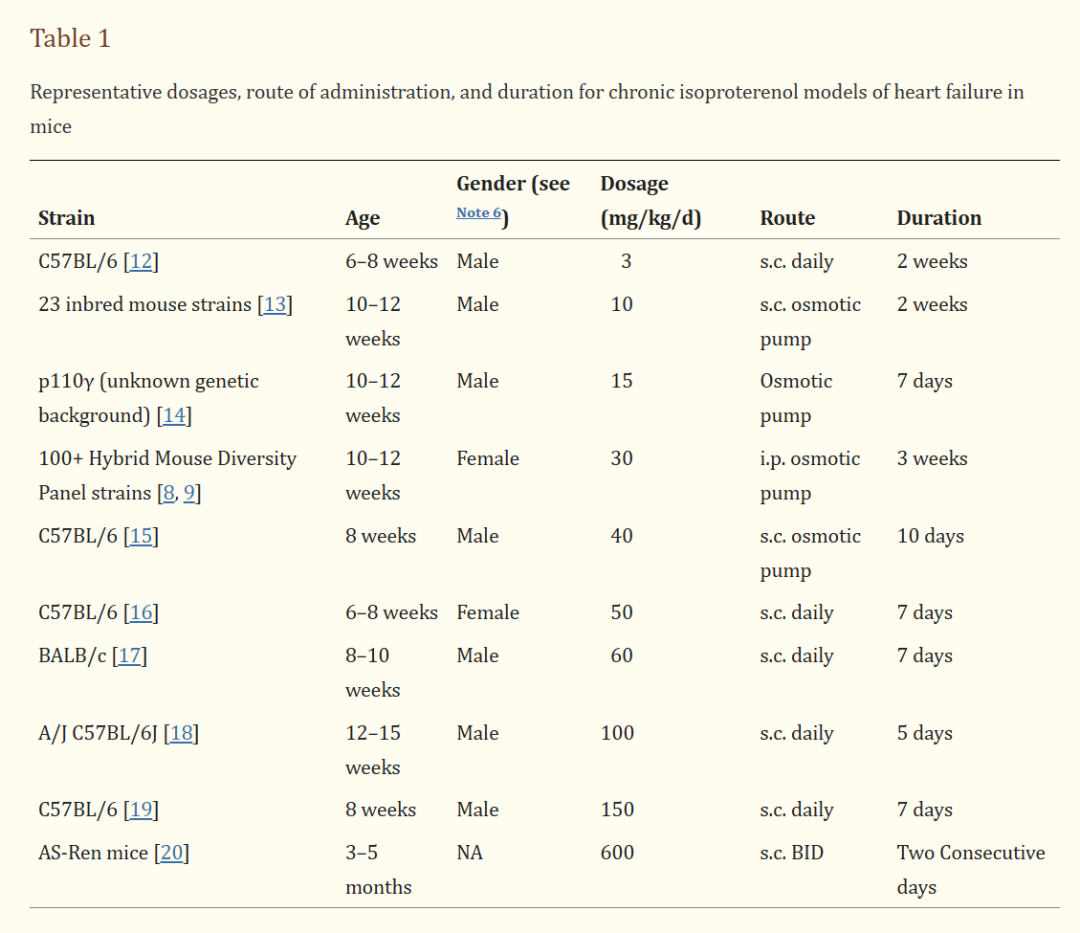This screenshot has width=1080, height=933.
Task: Open reference 14 after p110γ background
Action: click(175, 416)
